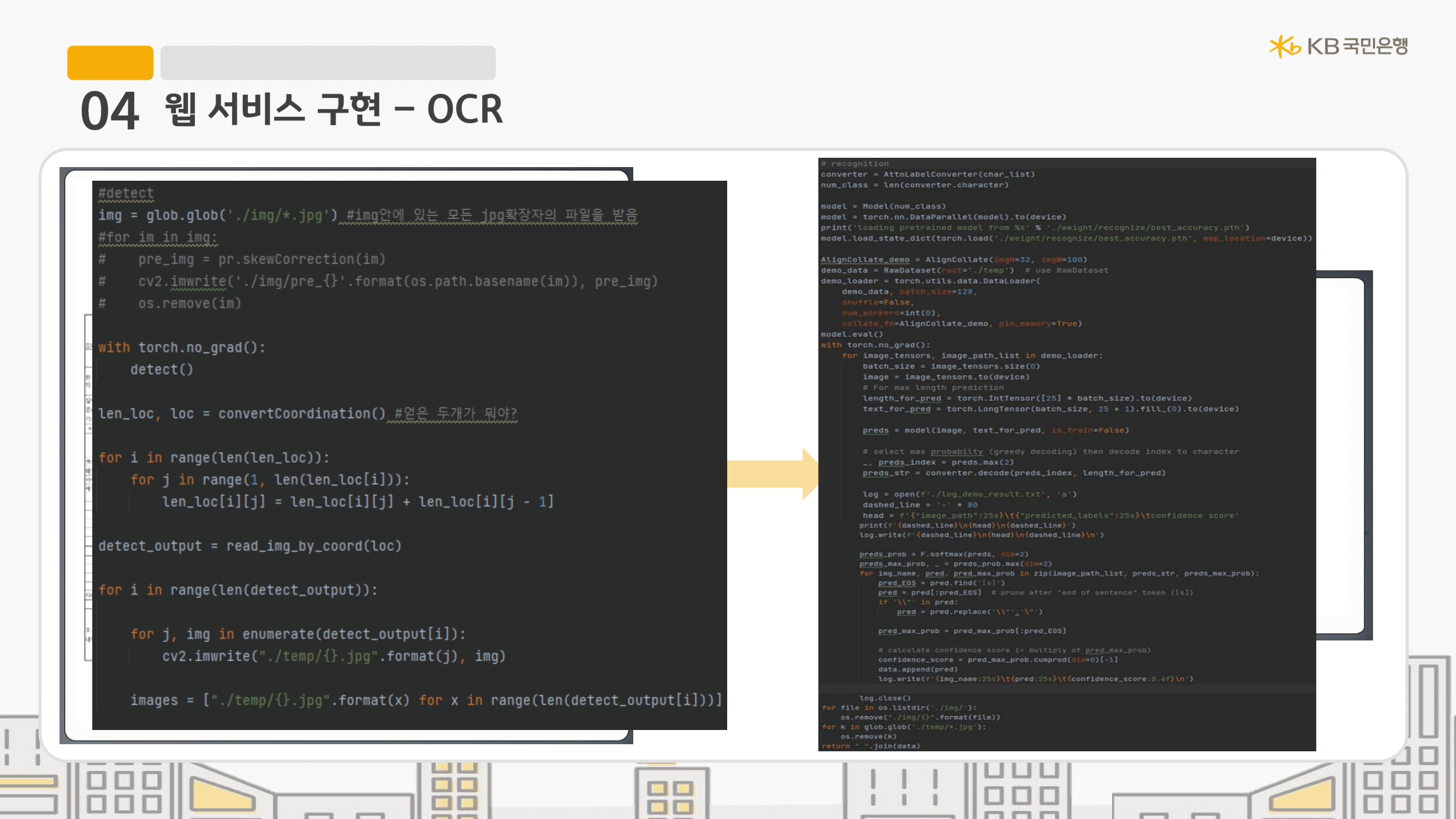The image size is (1456, 819).
Task: Click the KB 국민은행 text in the header
Action: [1357, 46]
